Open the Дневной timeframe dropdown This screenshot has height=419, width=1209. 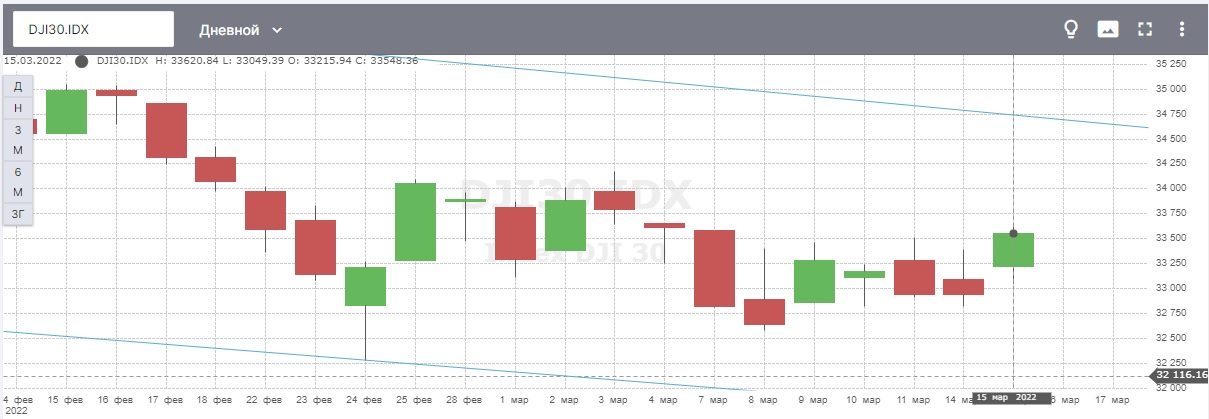(241, 30)
